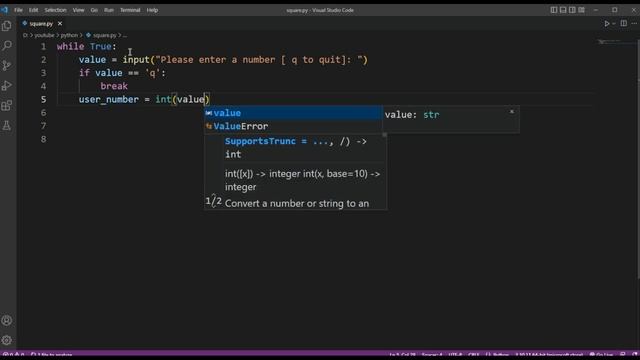Close the value: str details pane
Image resolution: width=640 pixels, height=360 pixels.
click(512, 111)
